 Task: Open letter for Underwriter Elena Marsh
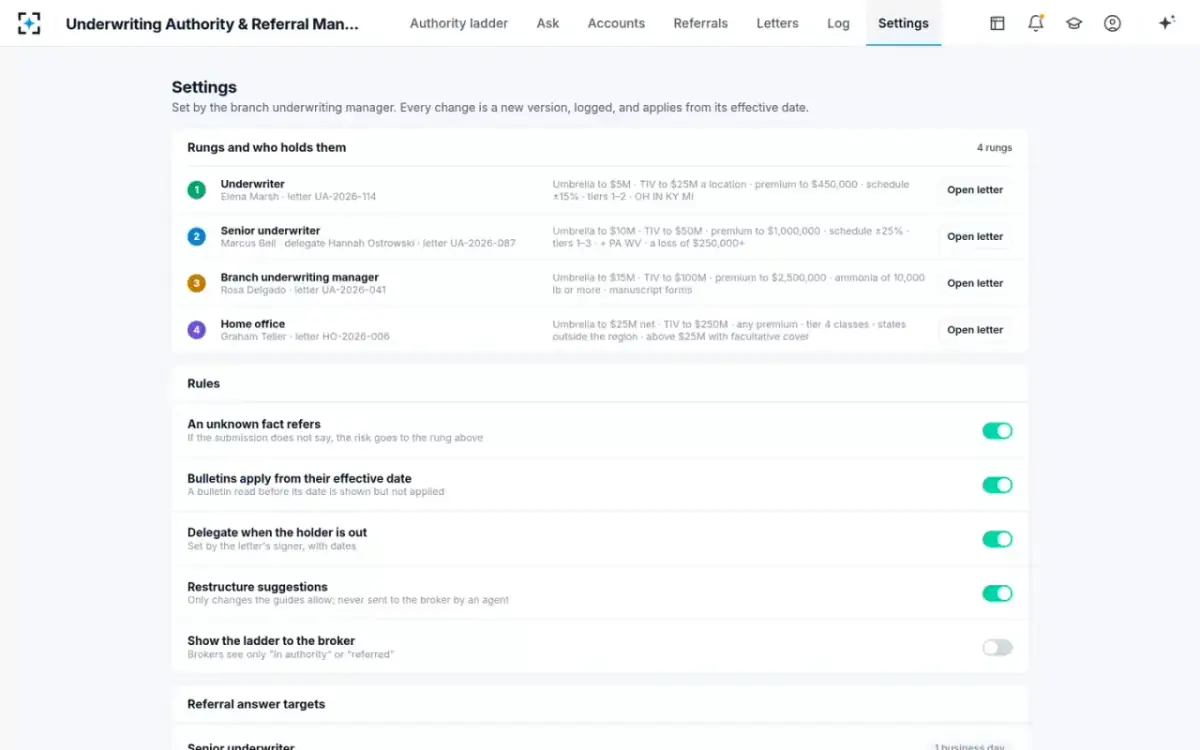(x=975, y=190)
